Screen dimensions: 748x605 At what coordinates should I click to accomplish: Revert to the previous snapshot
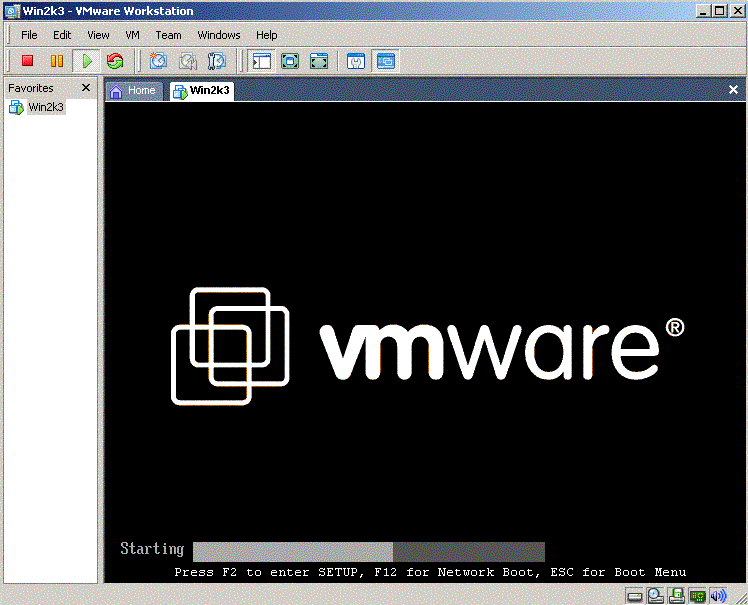187,61
